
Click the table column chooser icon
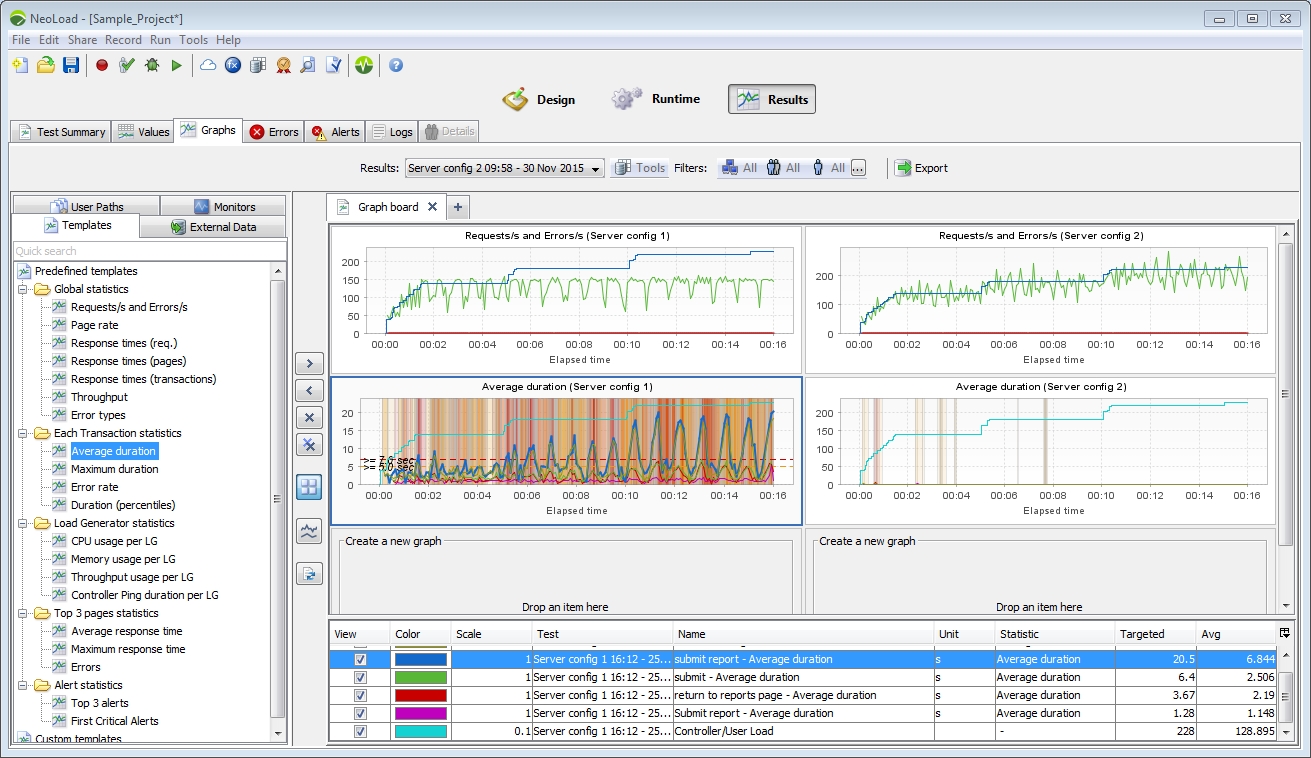(1284, 633)
